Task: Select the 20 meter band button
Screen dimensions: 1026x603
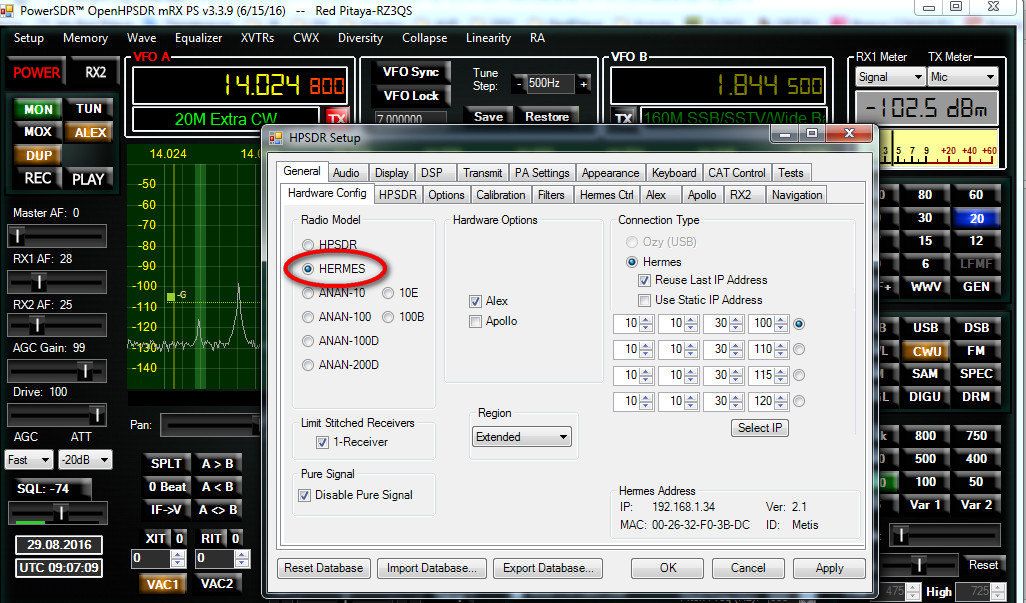Action: [976, 218]
